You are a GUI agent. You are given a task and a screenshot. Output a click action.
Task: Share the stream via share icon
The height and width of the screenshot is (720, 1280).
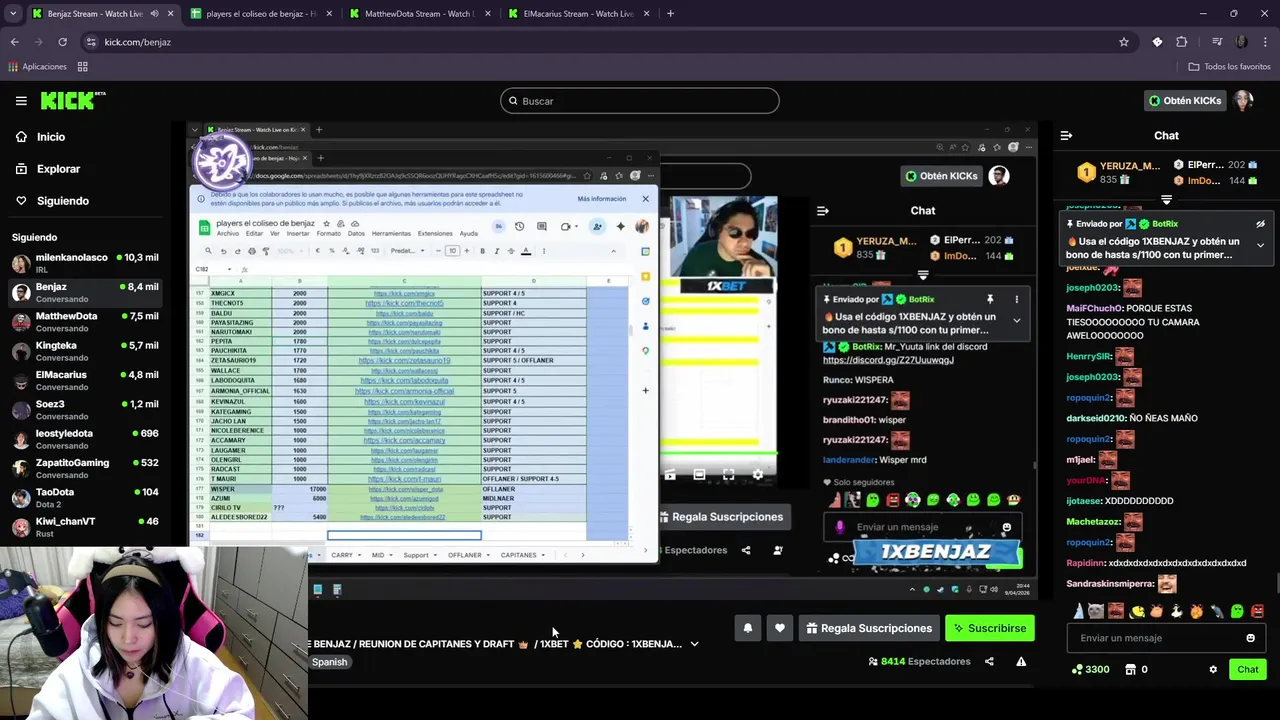[x=989, y=661]
